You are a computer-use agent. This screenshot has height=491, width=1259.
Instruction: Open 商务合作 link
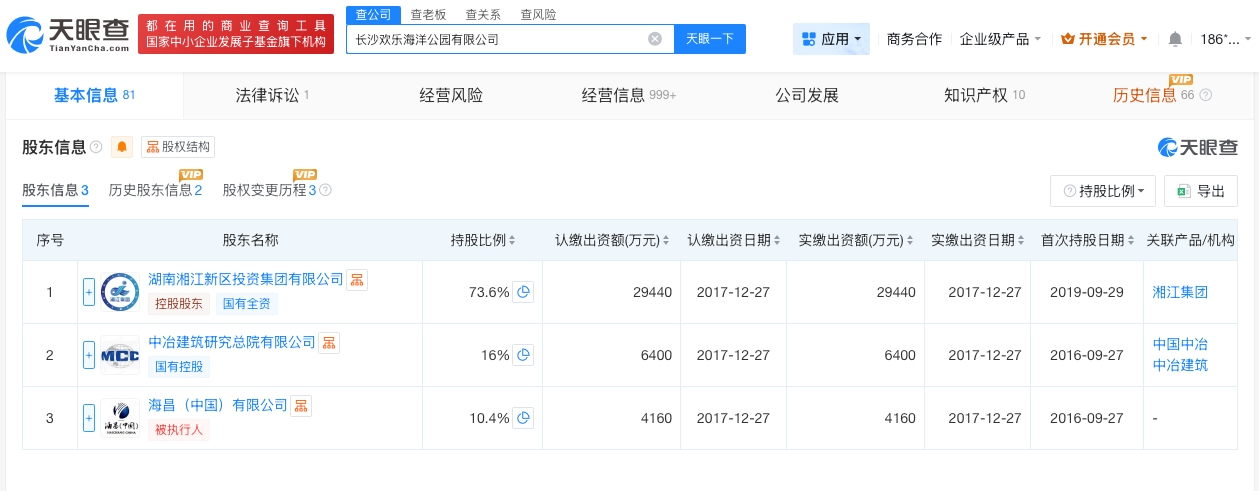(x=914, y=39)
